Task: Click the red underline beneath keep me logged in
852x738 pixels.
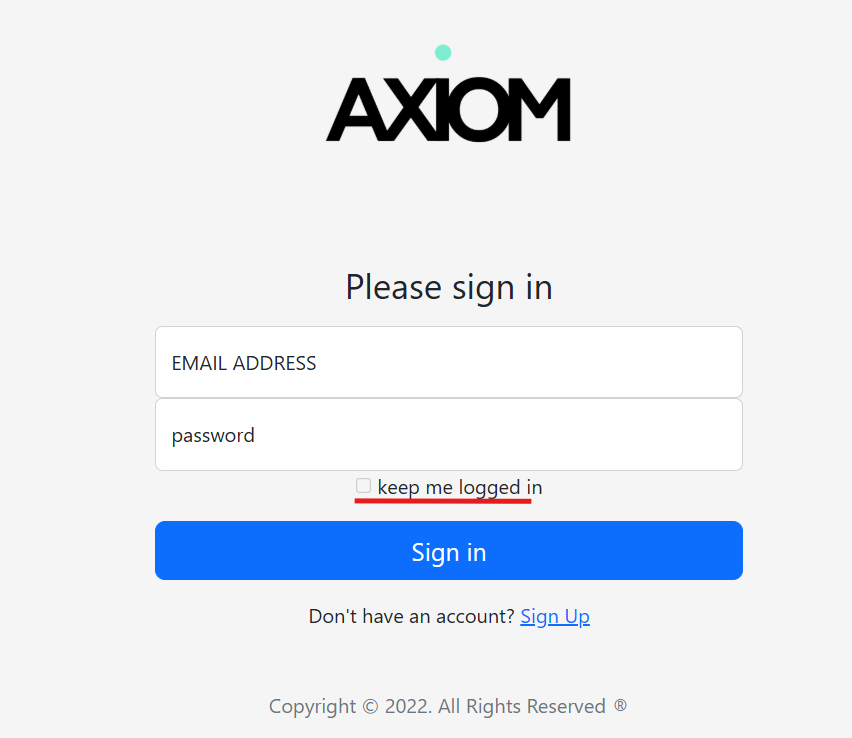Action: 443,500
